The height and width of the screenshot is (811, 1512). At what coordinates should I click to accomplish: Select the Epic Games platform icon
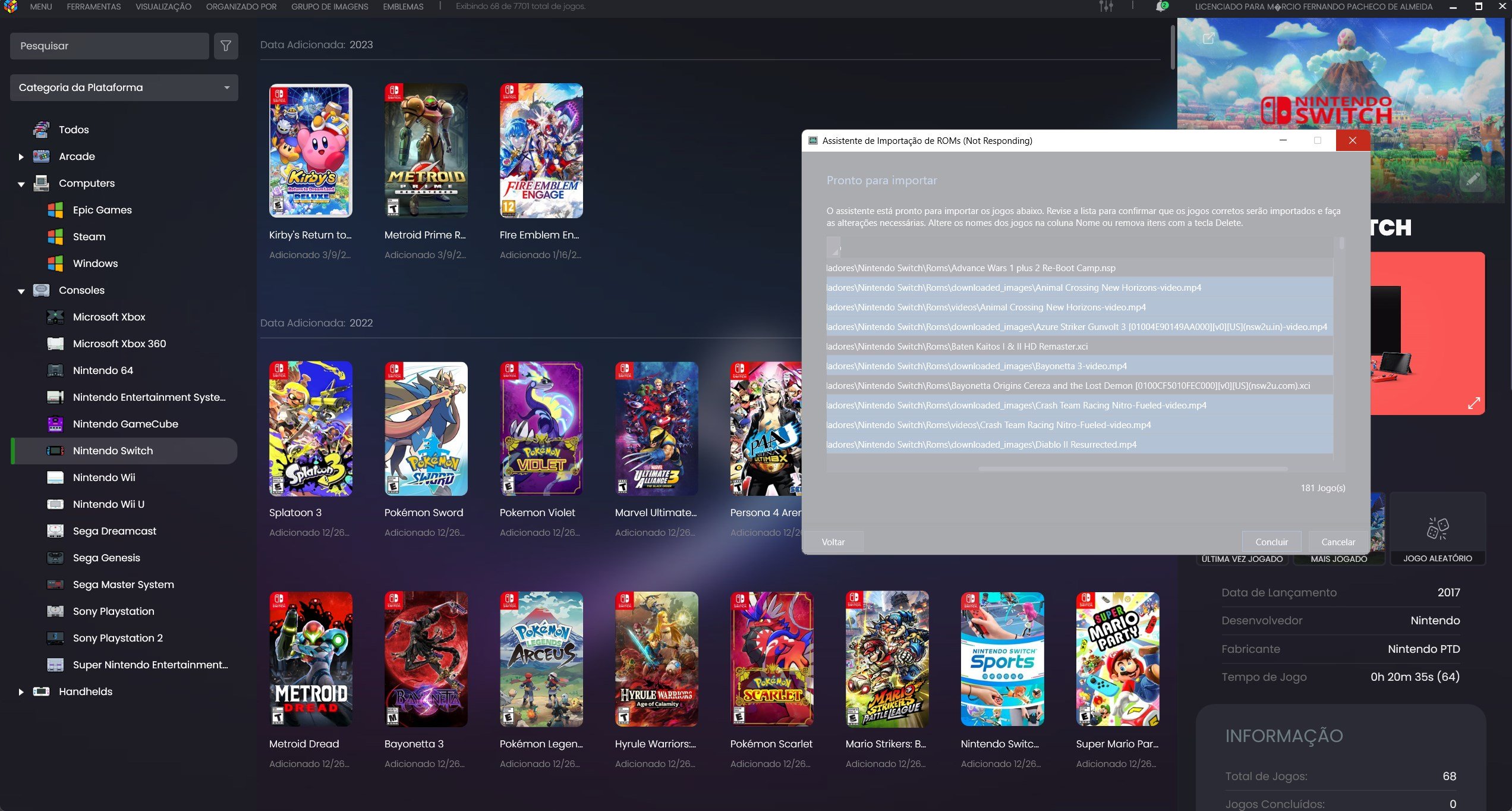tap(55, 210)
